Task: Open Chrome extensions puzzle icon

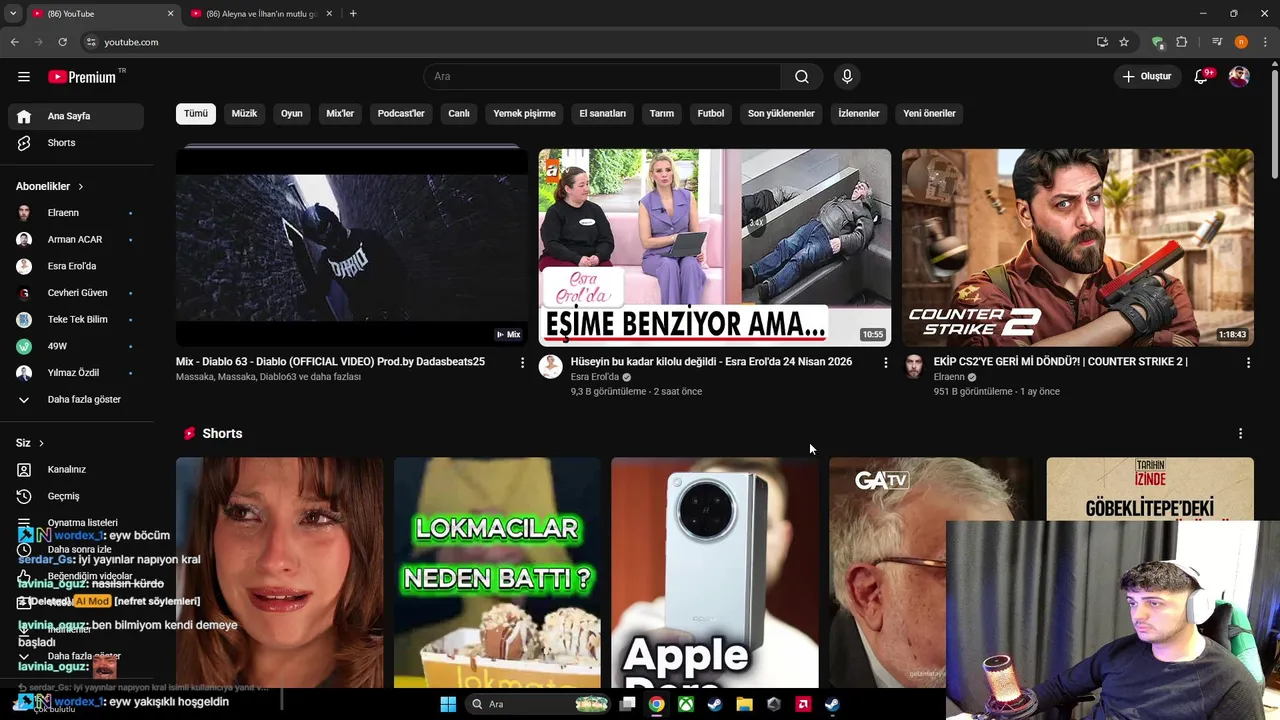Action: click(x=1182, y=42)
